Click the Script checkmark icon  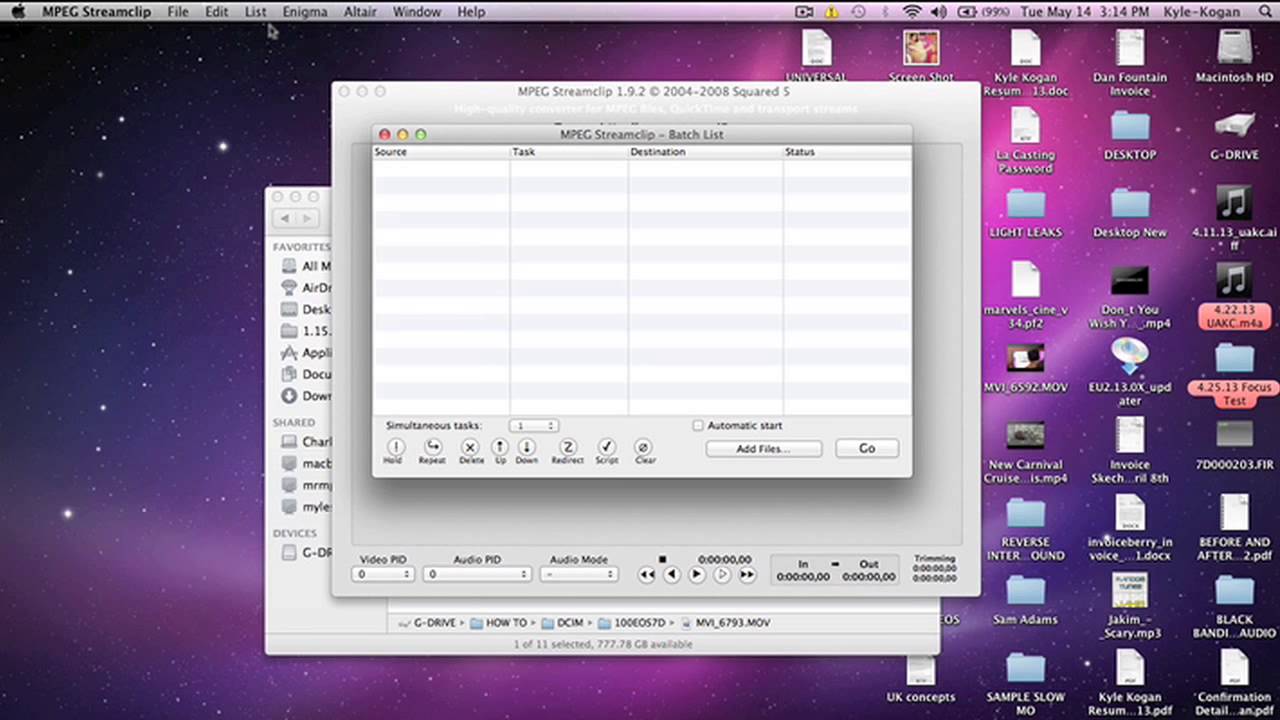tap(607, 448)
